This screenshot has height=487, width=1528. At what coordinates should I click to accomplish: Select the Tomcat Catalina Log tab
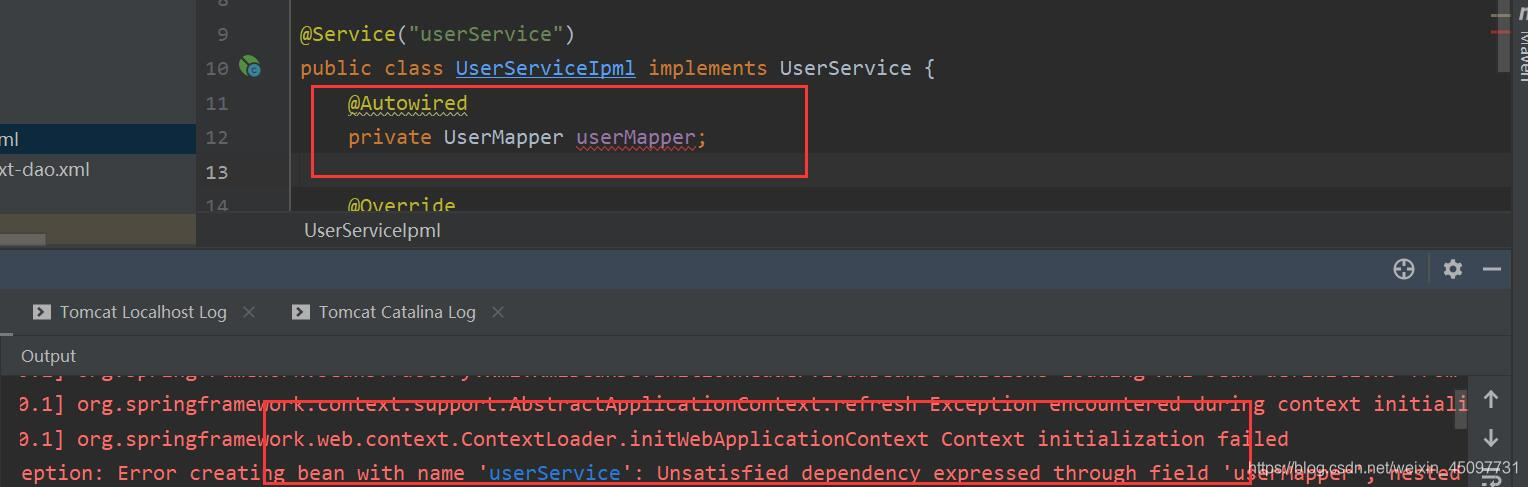point(397,312)
